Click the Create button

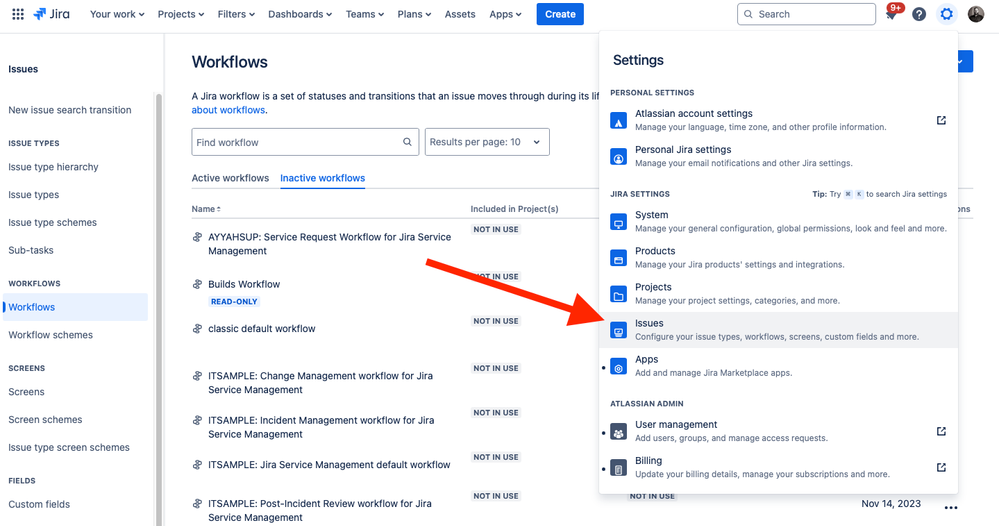tap(560, 14)
